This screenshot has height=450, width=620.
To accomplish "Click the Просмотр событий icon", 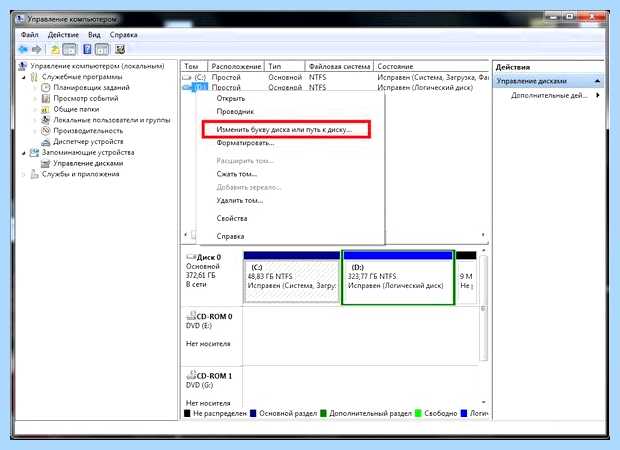I will pos(46,98).
